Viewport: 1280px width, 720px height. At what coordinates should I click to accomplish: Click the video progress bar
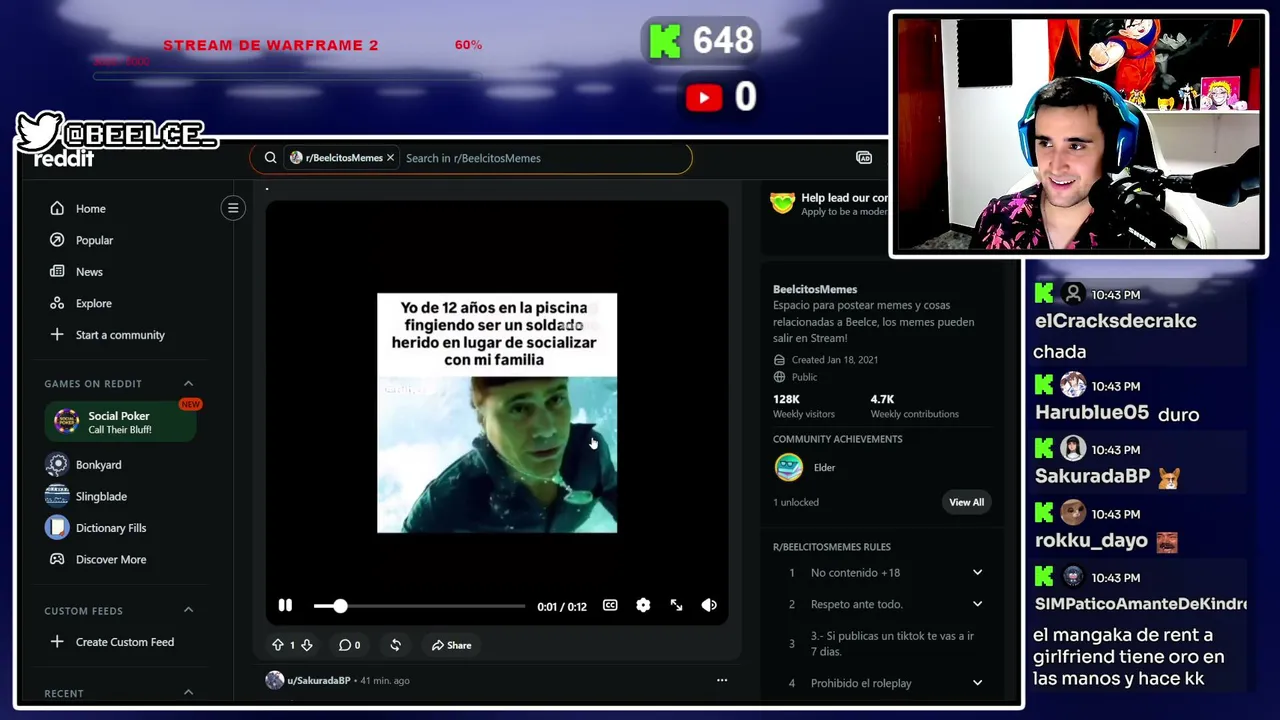[418, 606]
